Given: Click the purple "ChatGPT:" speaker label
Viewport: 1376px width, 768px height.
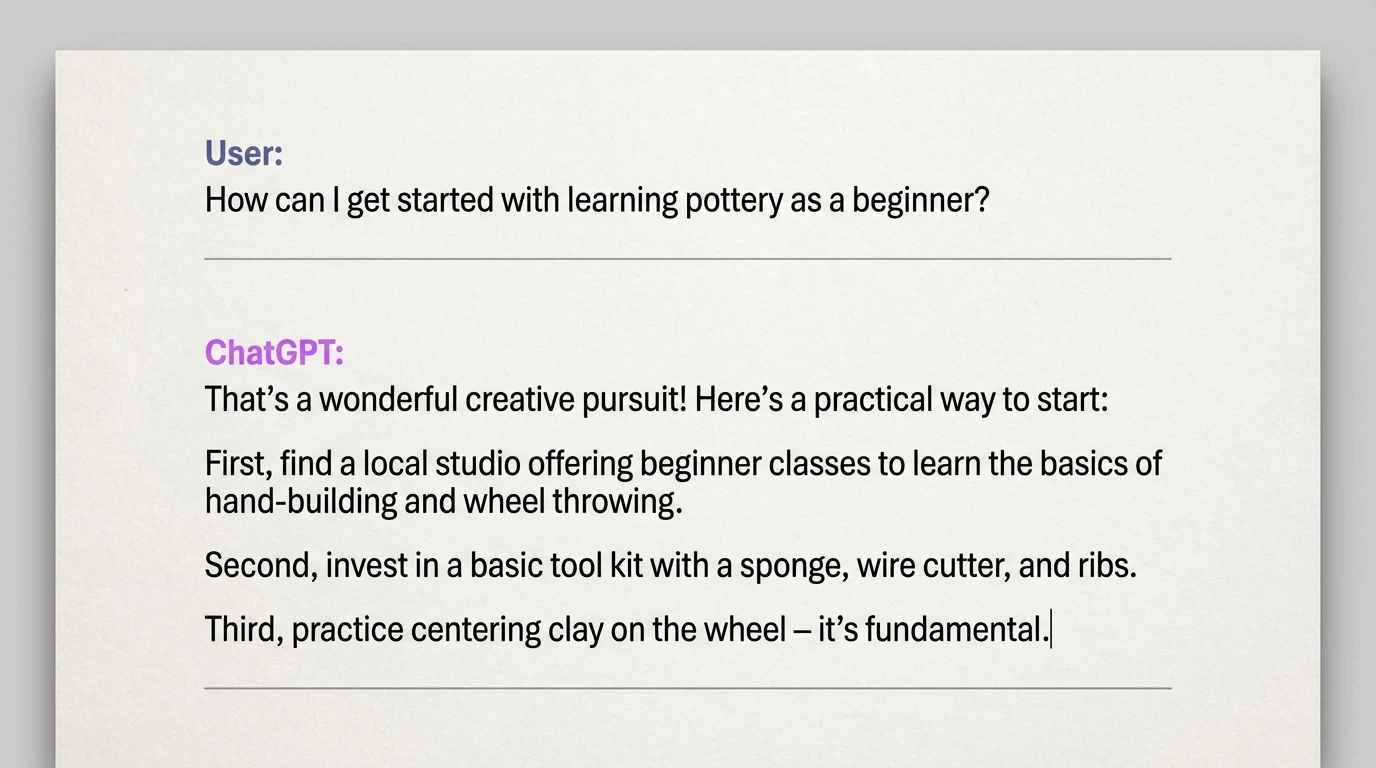Looking at the screenshot, I should point(274,353).
